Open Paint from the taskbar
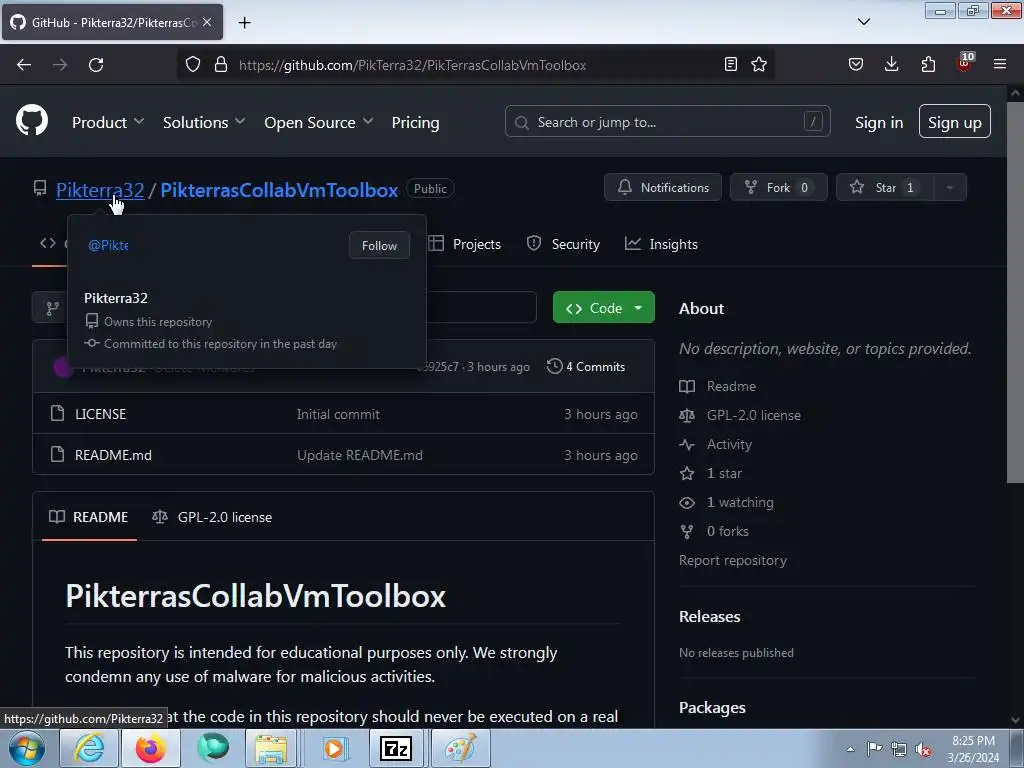Viewport: 1024px width, 768px height. tap(460, 748)
